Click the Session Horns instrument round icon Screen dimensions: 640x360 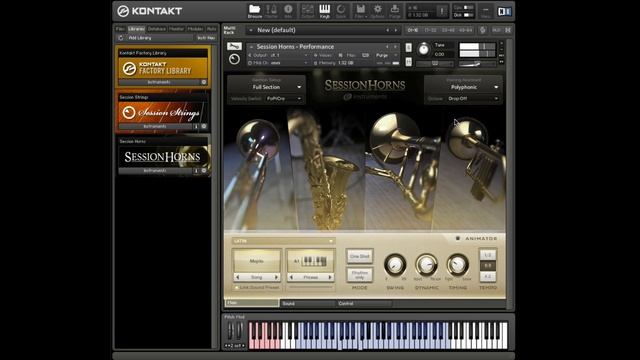[x=234, y=59]
